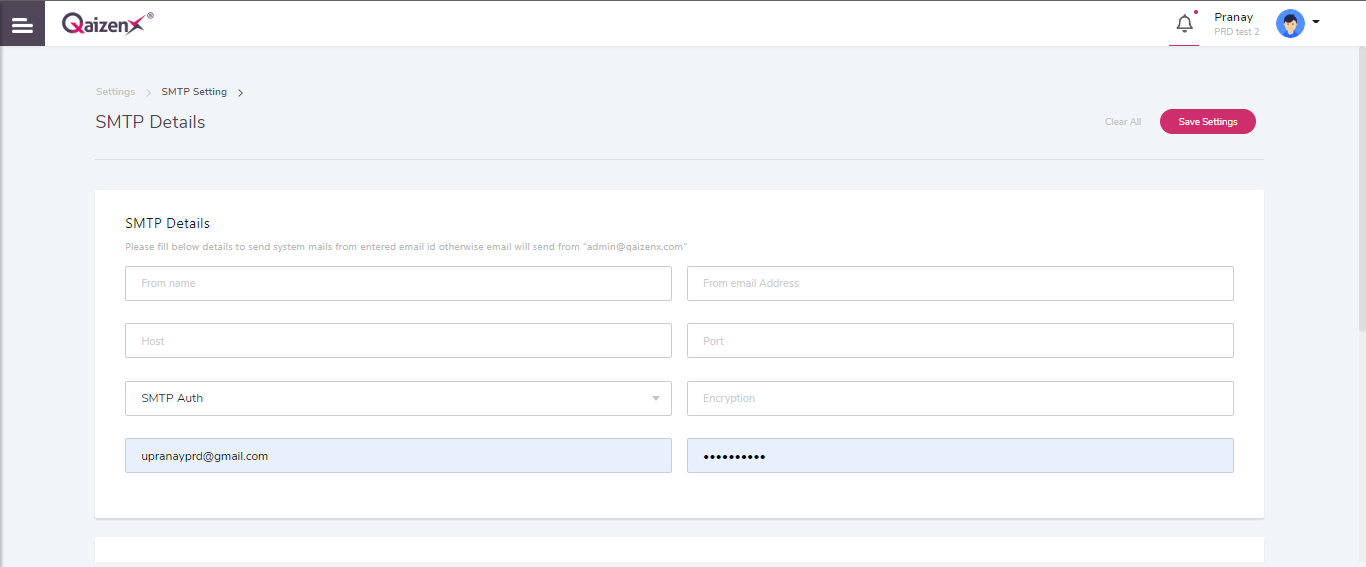The image size is (1366, 567).
Task: Click the user profile avatar
Action: point(1290,24)
